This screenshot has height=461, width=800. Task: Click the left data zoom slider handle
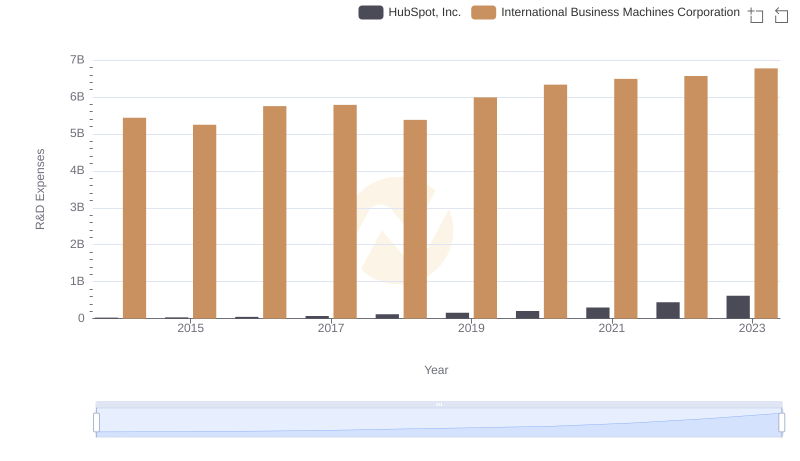(96, 423)
